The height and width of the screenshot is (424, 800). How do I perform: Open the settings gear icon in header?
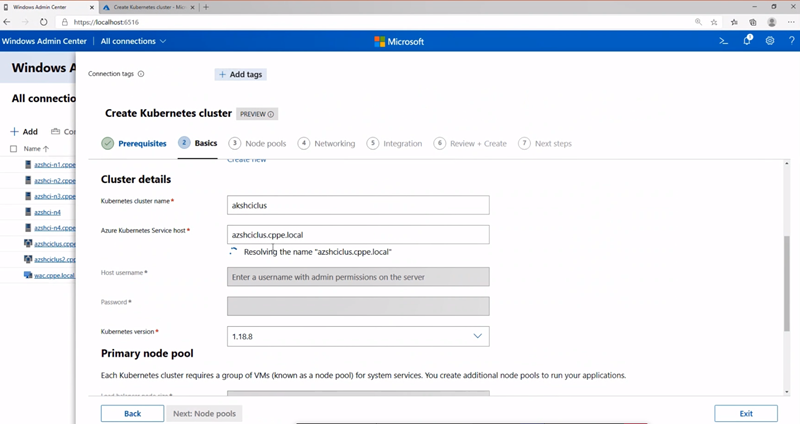pos(770,41)
